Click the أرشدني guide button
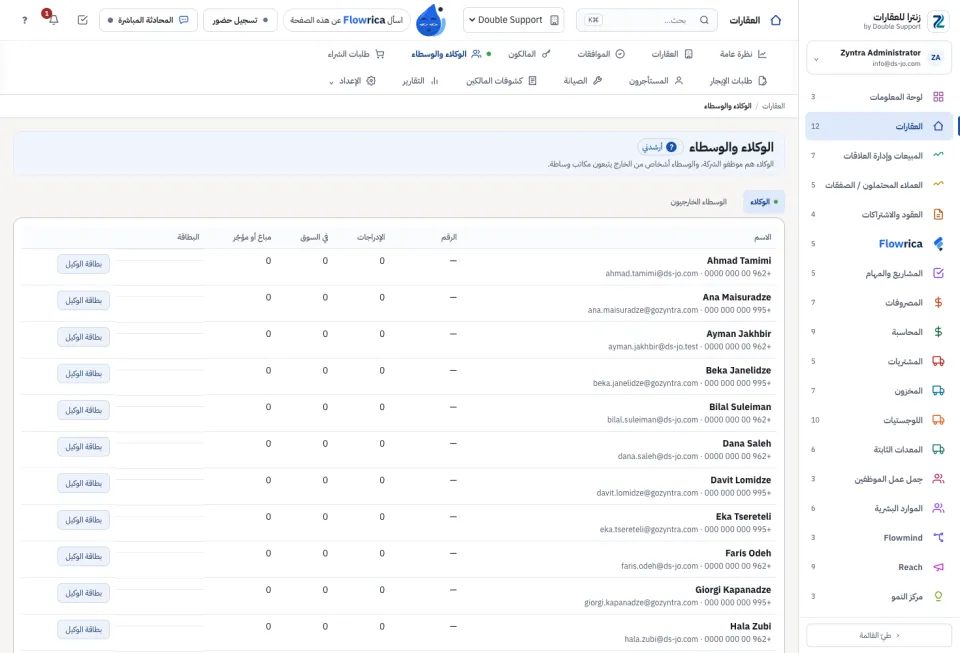Screen dimensions: 960x653 660,147
